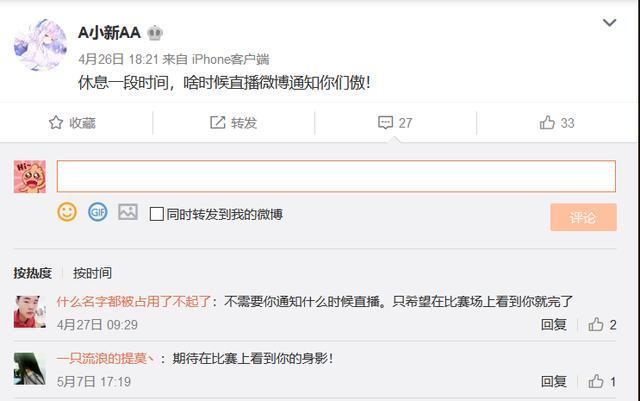The image size is (640, 401).
Task: Click inside the comment text box
Action: tap(335, 176)
